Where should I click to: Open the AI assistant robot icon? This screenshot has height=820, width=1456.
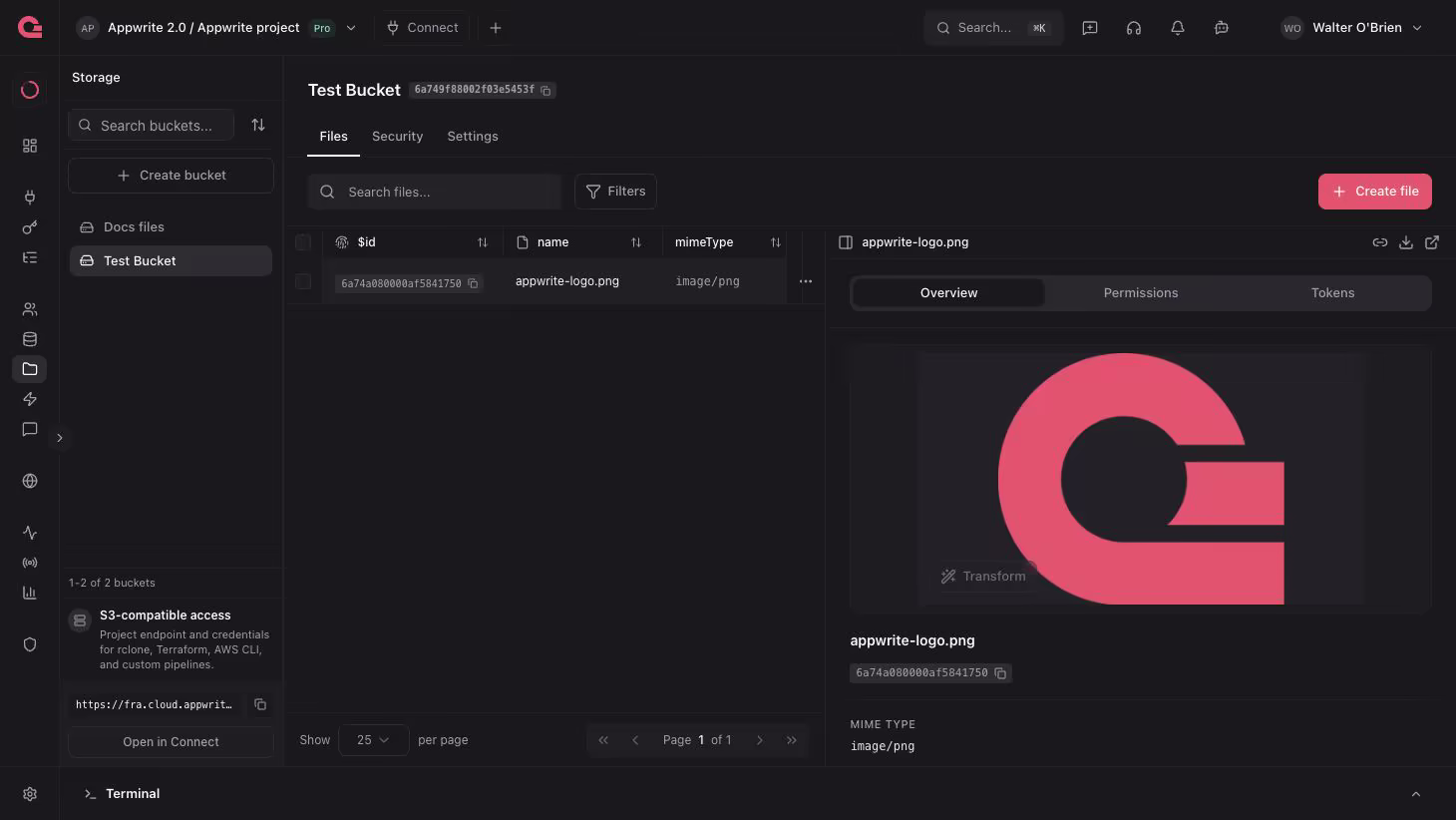coord(1222,28)
